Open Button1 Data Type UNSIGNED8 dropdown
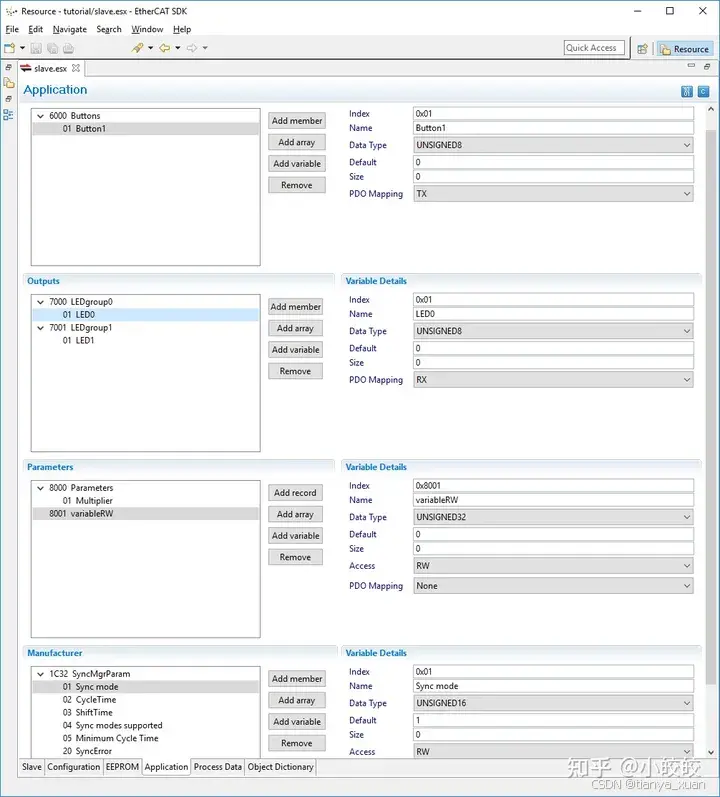This screenshot has width=720, height=797. (553, 145)
